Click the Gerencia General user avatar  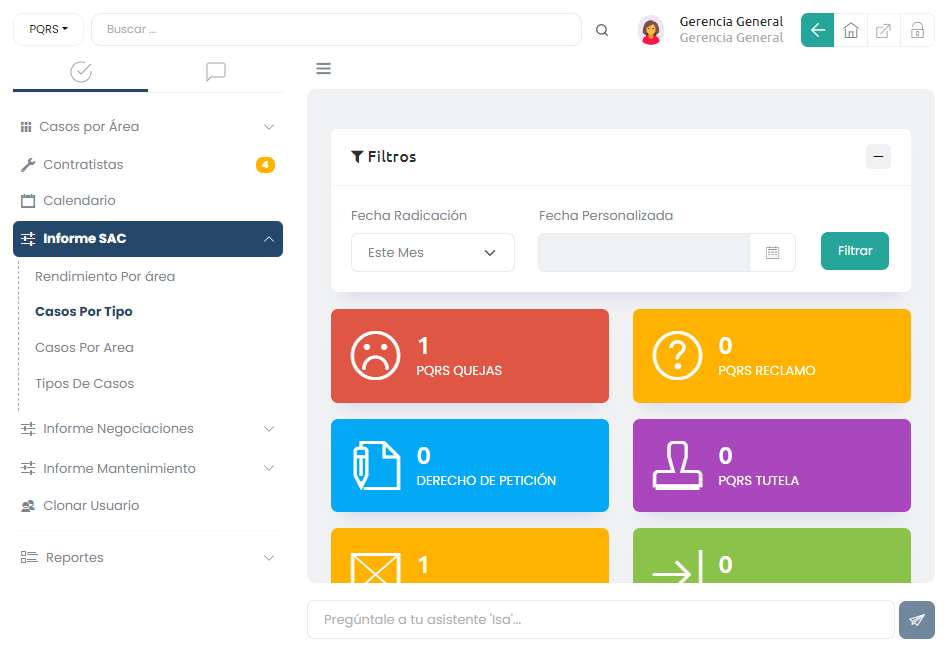(651, 30)
